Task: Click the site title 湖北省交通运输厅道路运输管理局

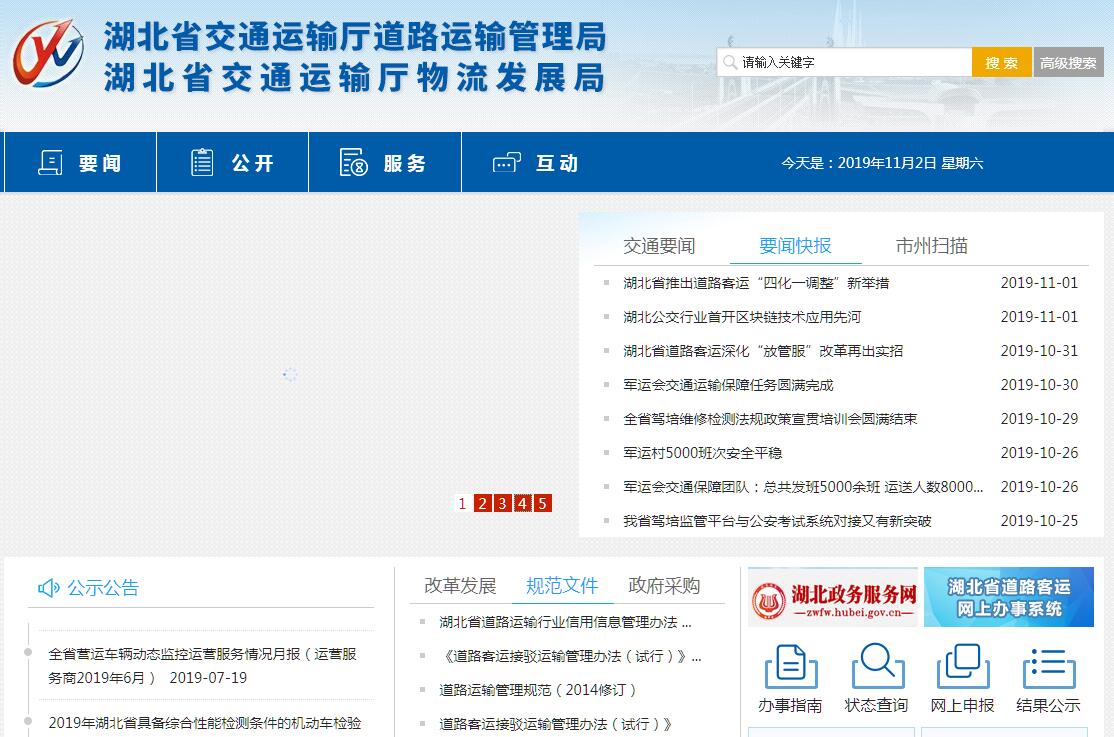Action: [x=355, y=36]
